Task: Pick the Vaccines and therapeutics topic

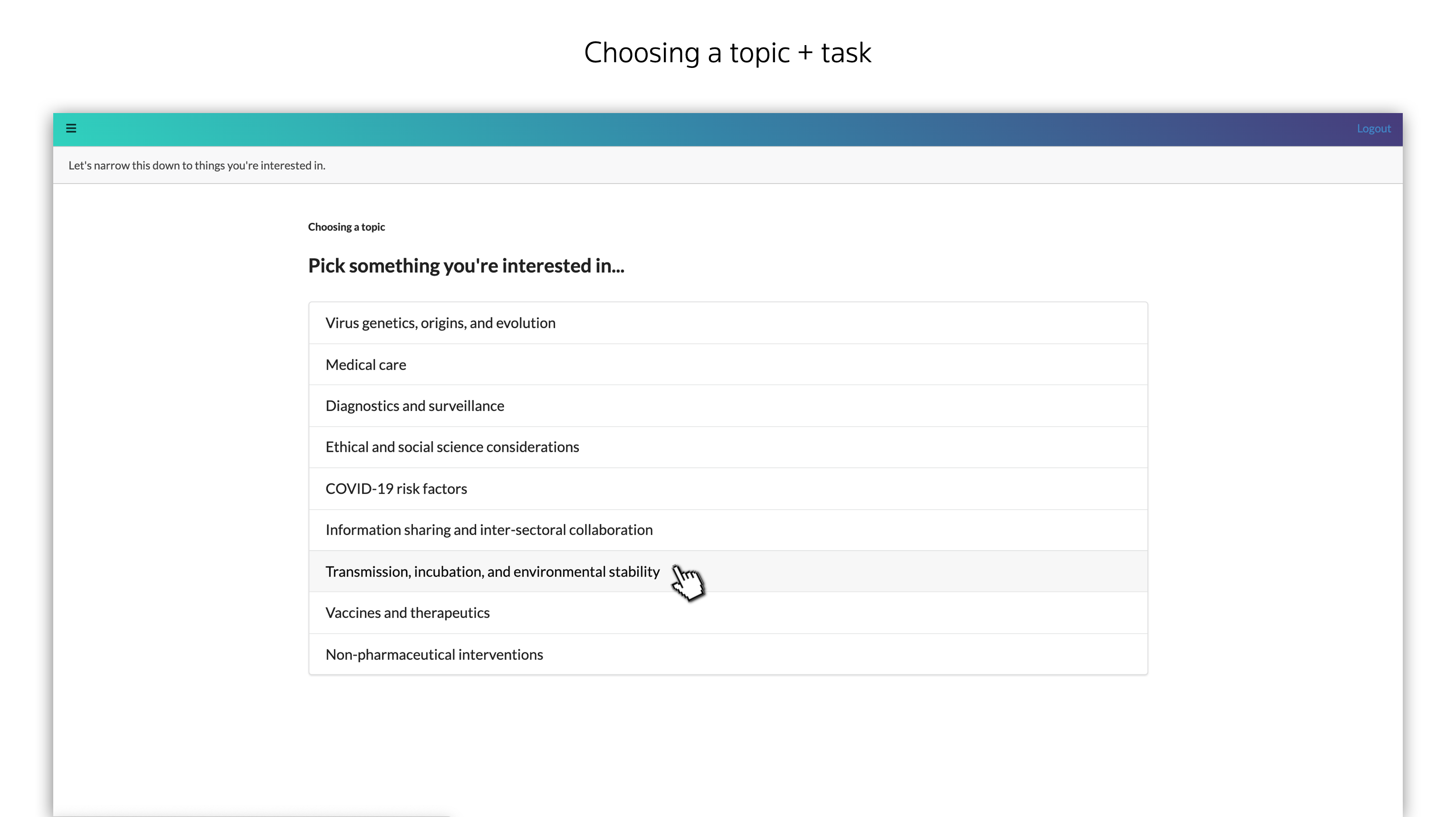Action: (408, 613)
